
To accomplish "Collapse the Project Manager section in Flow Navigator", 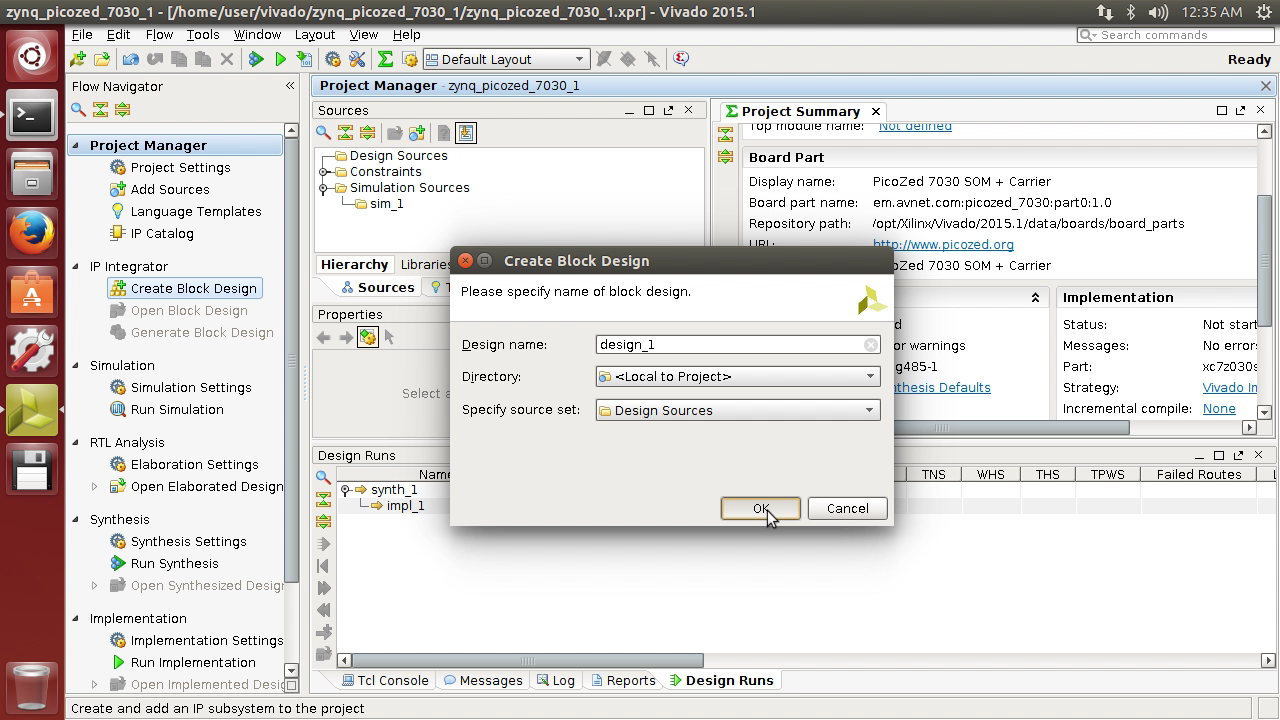I will (x=75, y=145).
